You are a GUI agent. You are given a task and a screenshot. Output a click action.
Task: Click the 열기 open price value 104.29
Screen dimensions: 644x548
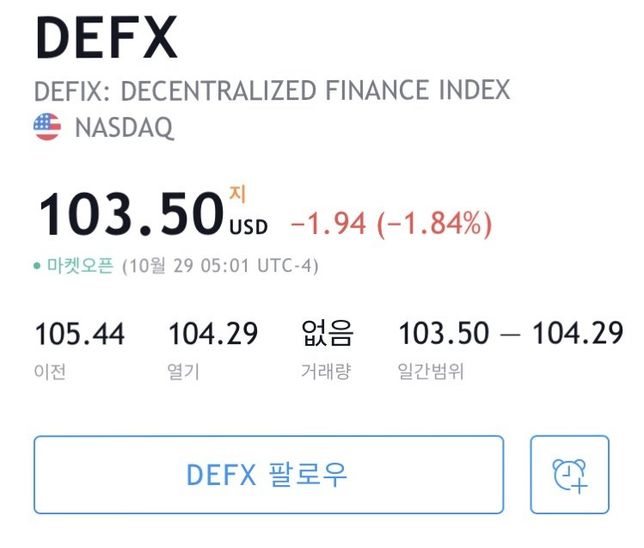(213, 333)
